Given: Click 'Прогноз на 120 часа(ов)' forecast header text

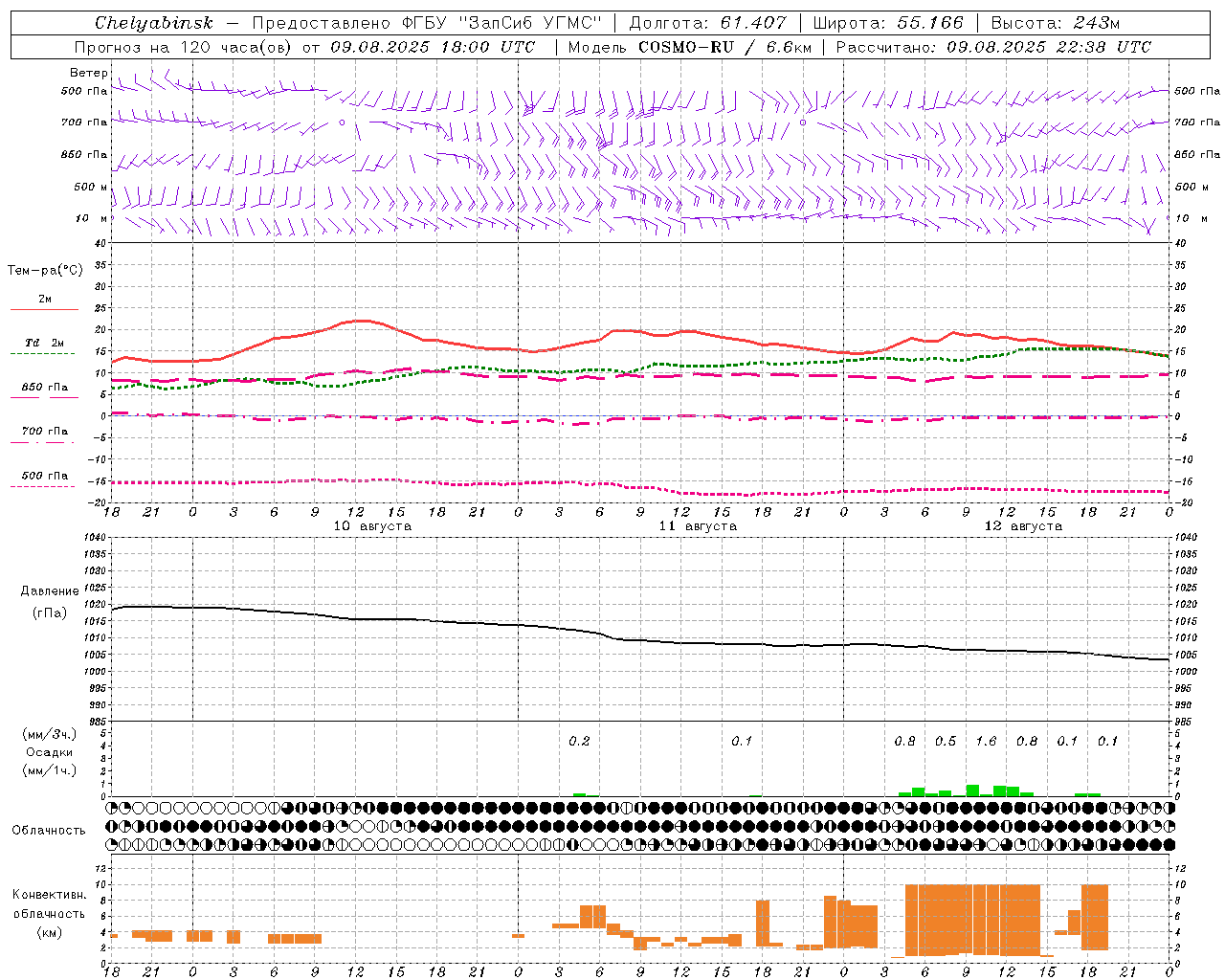Looking at the screenshot, I should pyautogui.click(x=185, y=47).
